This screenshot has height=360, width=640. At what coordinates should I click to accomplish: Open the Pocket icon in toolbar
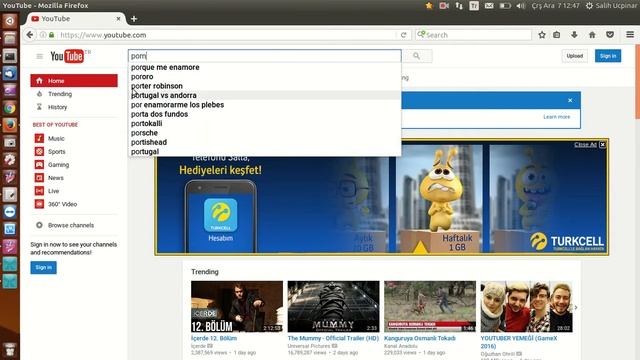pos(610,35)
